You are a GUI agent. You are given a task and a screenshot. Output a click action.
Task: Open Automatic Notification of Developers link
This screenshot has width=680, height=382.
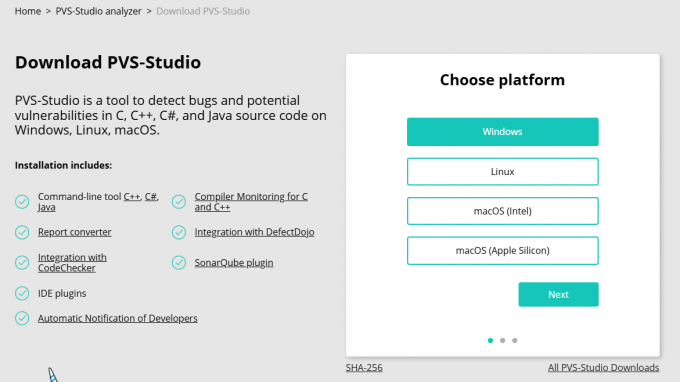point(118,318)
